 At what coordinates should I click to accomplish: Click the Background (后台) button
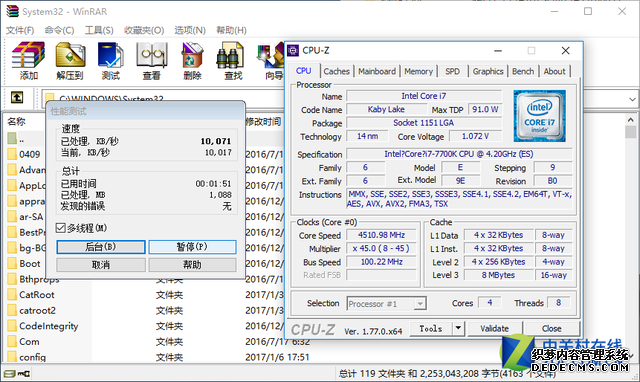tap(100, 247)
